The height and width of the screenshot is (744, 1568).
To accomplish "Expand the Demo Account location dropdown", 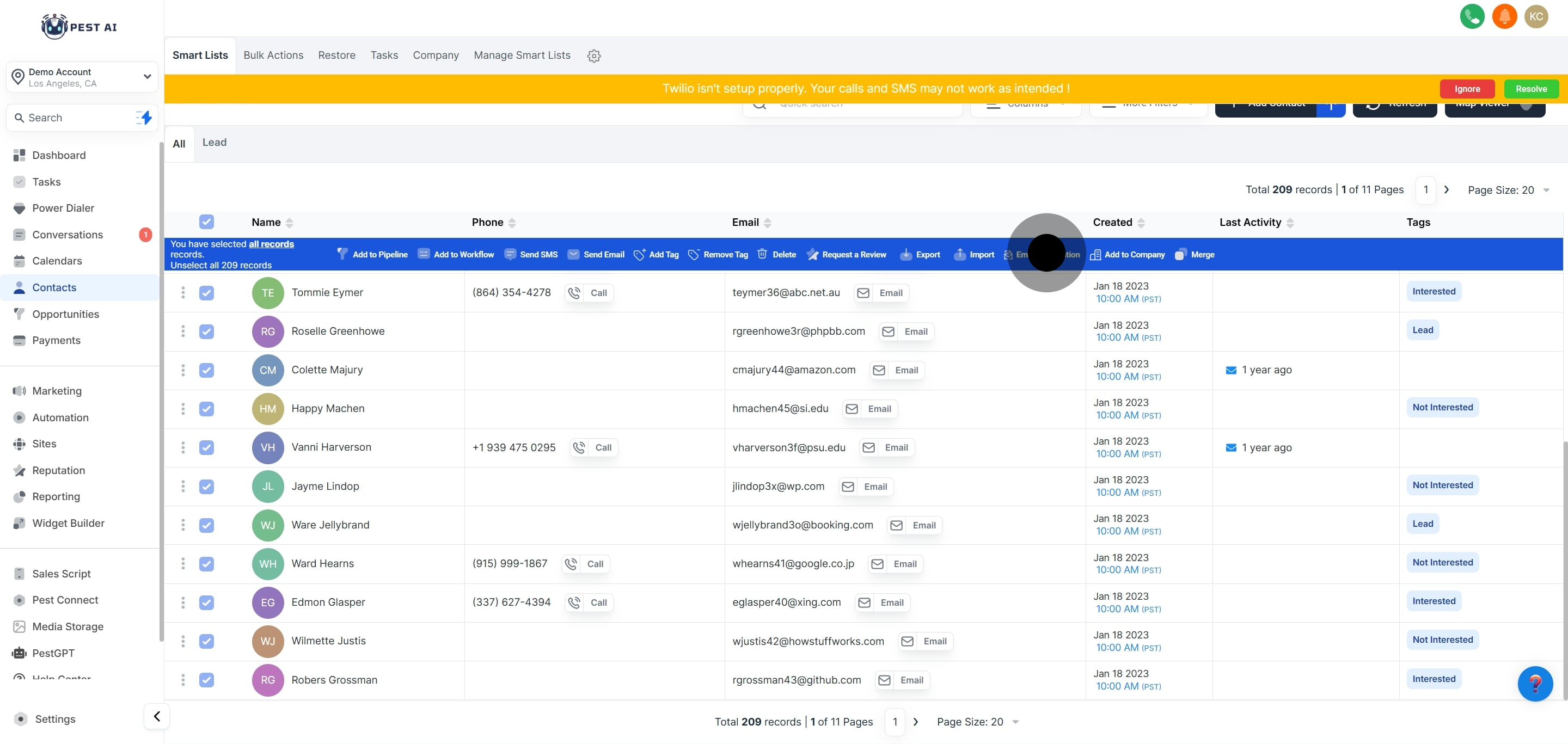I will 146,77.
